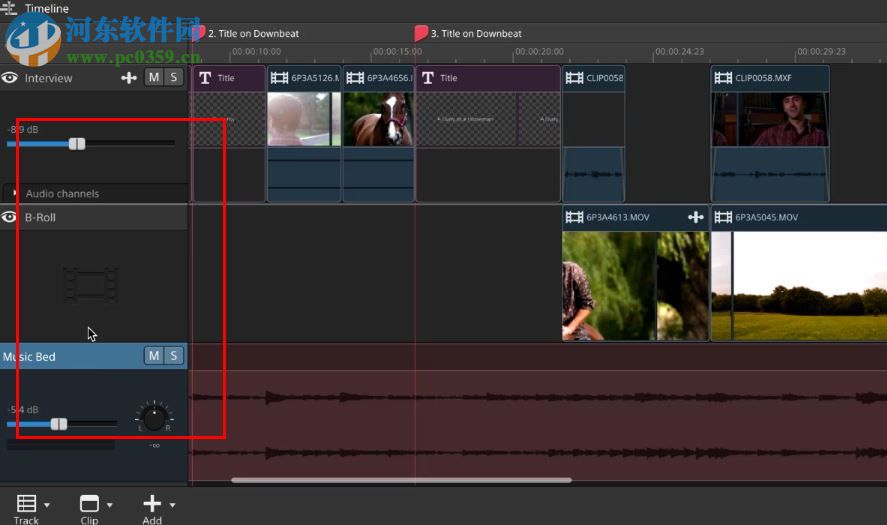Image resolution: width=887 pixels, height=525 pixels.
Task: Adjust the Interview track volume slider handle
Action: (x=77, y=144)
